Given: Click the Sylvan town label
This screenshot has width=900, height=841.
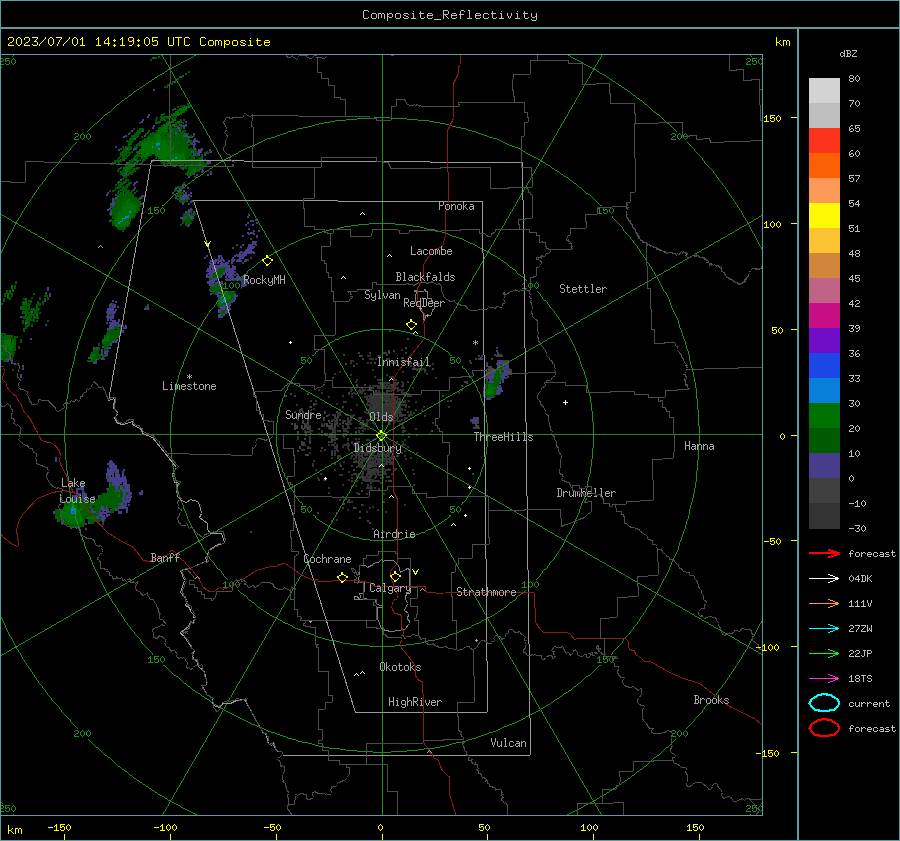Looking at the screenshot, I should 382,295.
